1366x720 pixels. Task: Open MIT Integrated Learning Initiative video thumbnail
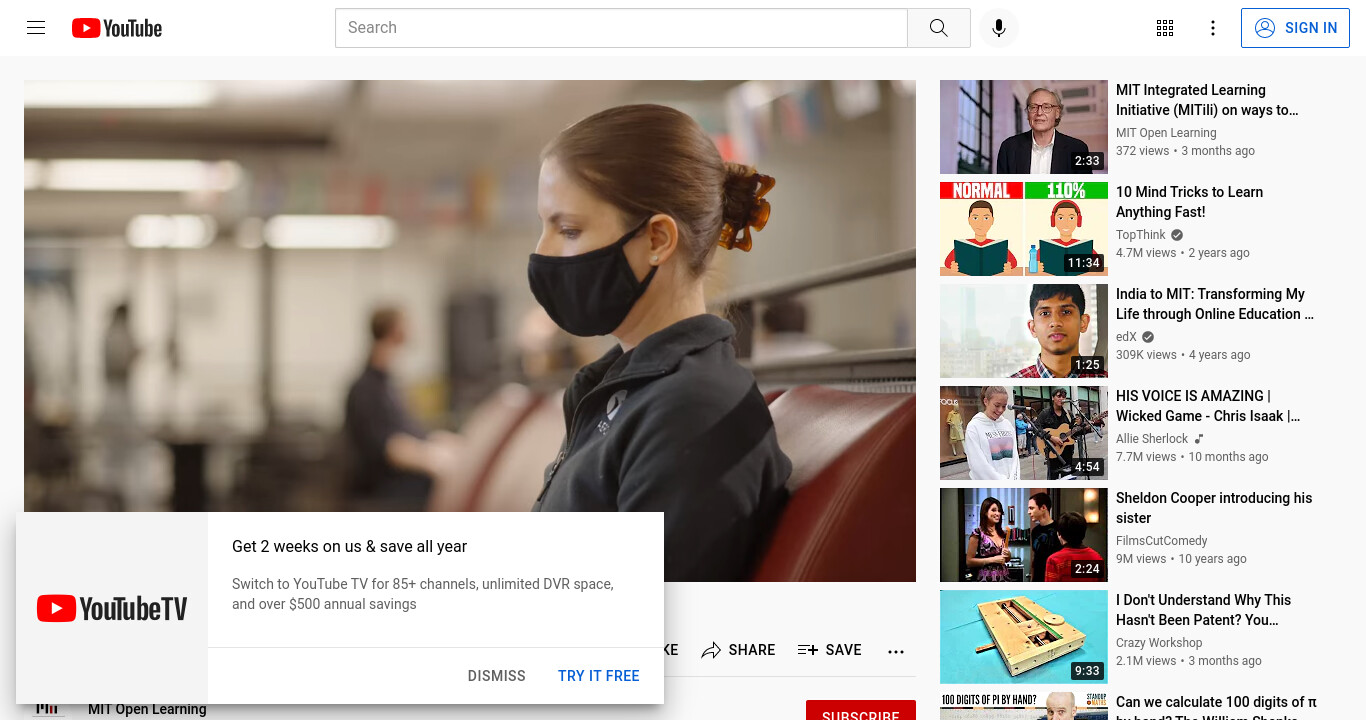click(1024, 127)
